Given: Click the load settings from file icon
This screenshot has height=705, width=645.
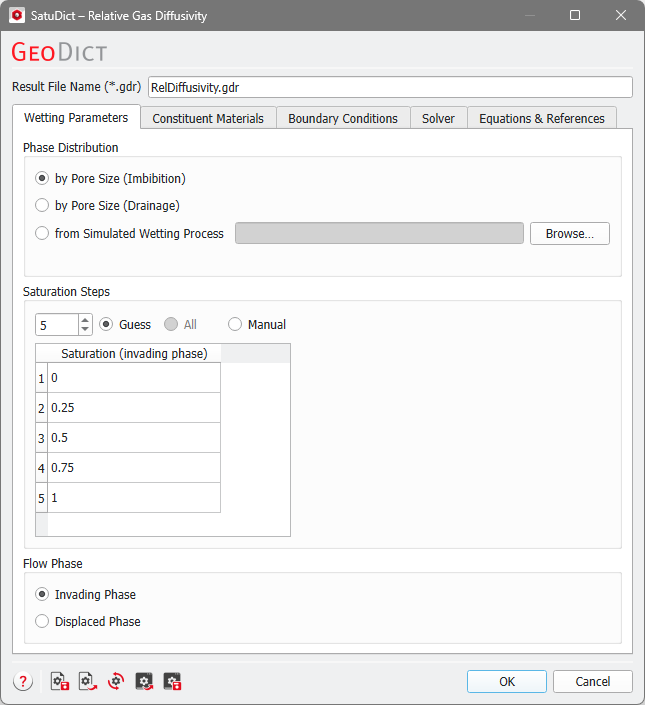Looking at the screenshot, I should tap(88, 682).
